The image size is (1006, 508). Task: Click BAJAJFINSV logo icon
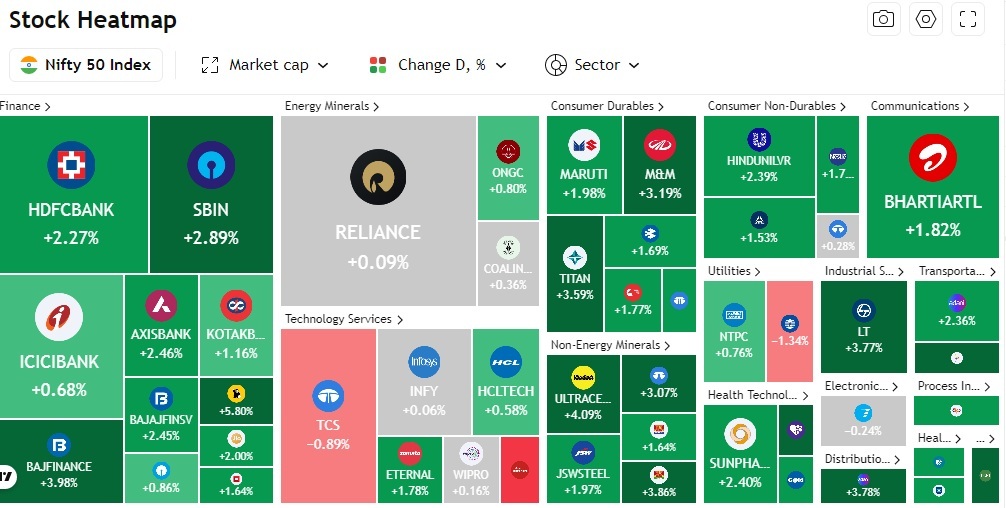[161, 399]
